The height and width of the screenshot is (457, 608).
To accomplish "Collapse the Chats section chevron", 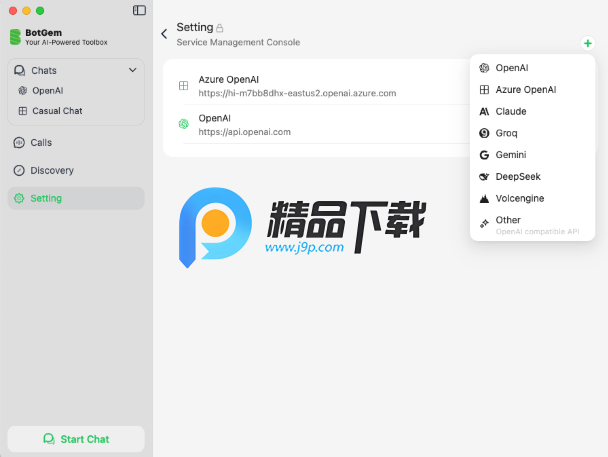I will tap(133, 70).
